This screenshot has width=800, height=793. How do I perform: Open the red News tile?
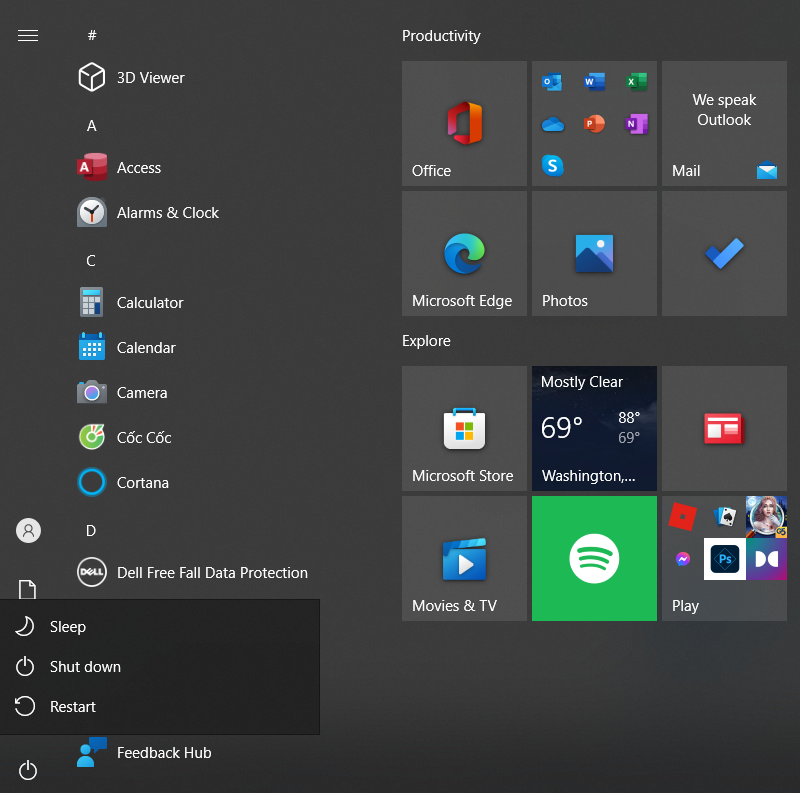coord(724,428)
